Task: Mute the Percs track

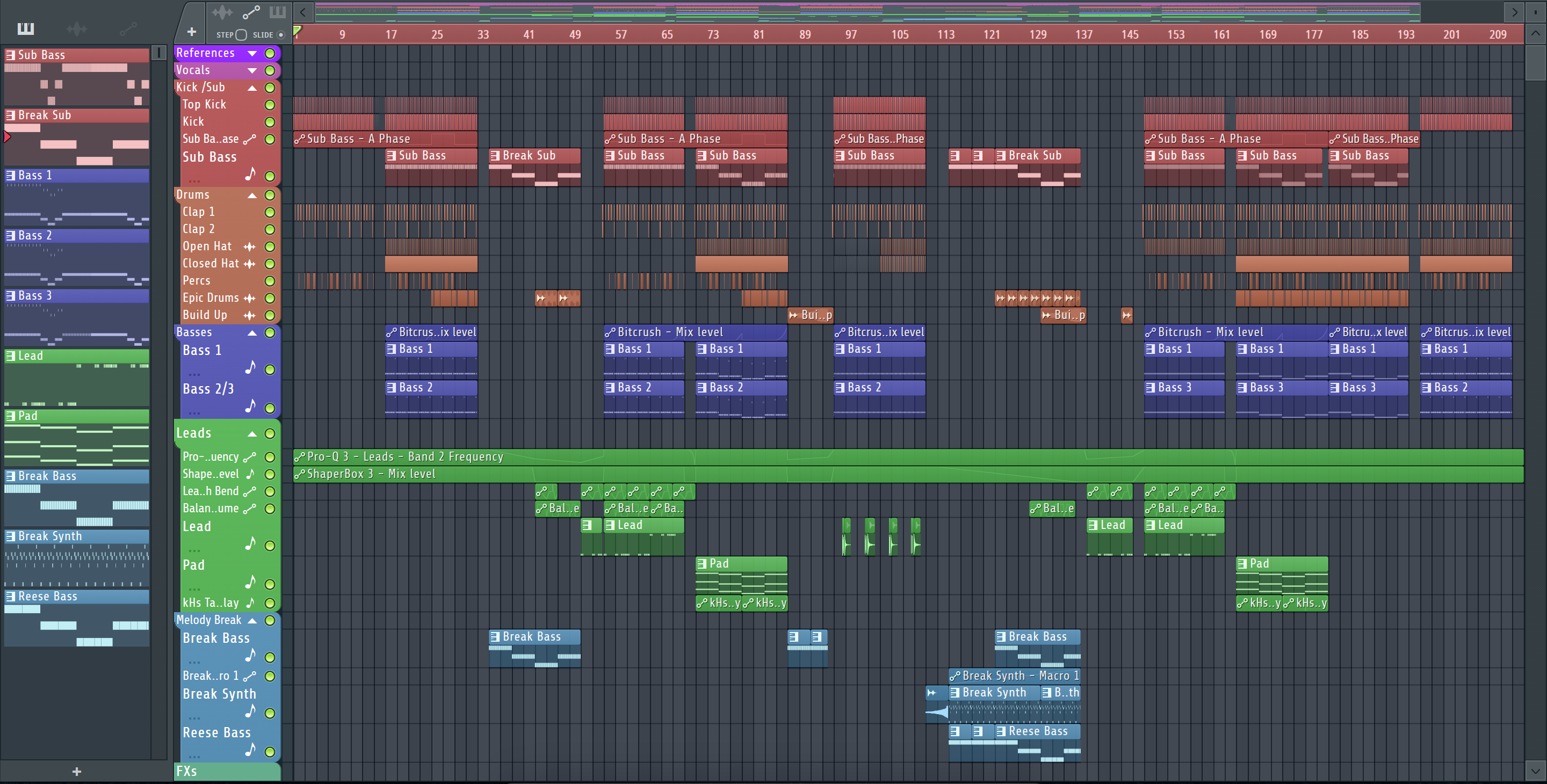Action: click(x=270, y=281)
